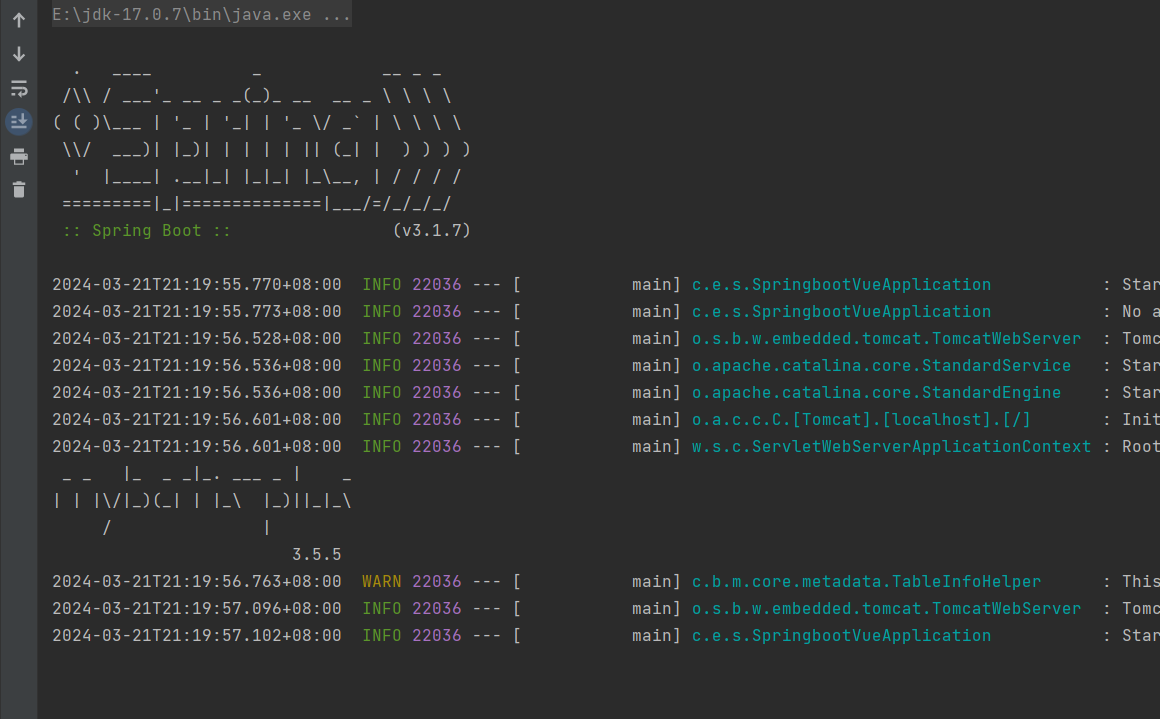Click TomcatWebServer logger on 21:19:56.528 line
Image resolution: width=1160 pixels, height=719 pixels.
[886, 339]
